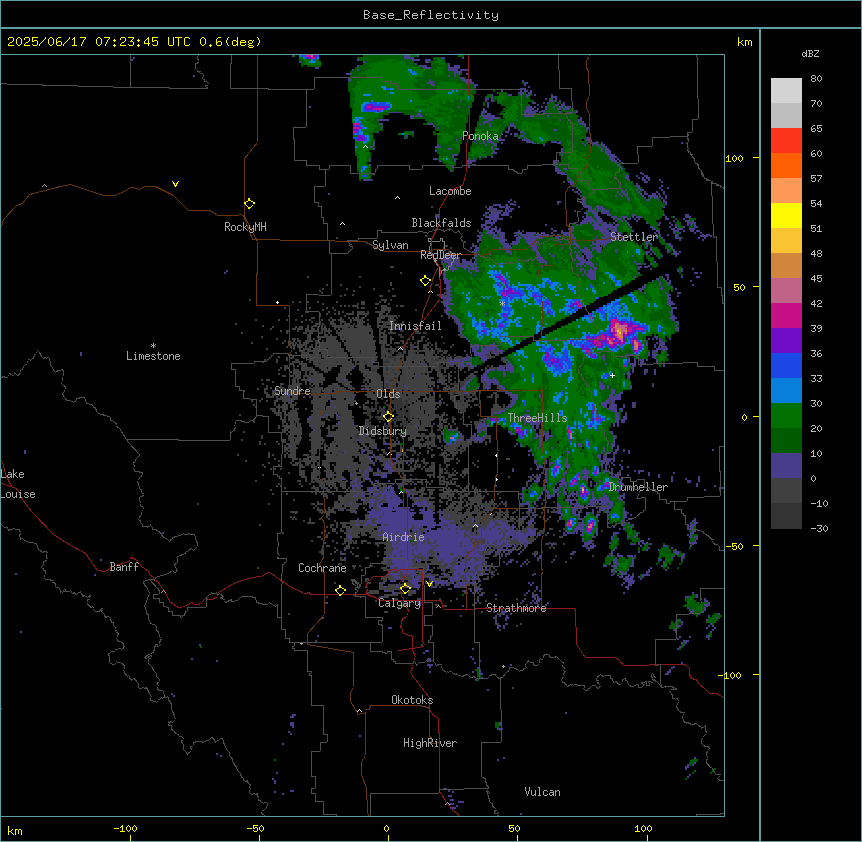
Task: Click the yellow V marker east of Calgary diamond
Action: coord(429,584)
